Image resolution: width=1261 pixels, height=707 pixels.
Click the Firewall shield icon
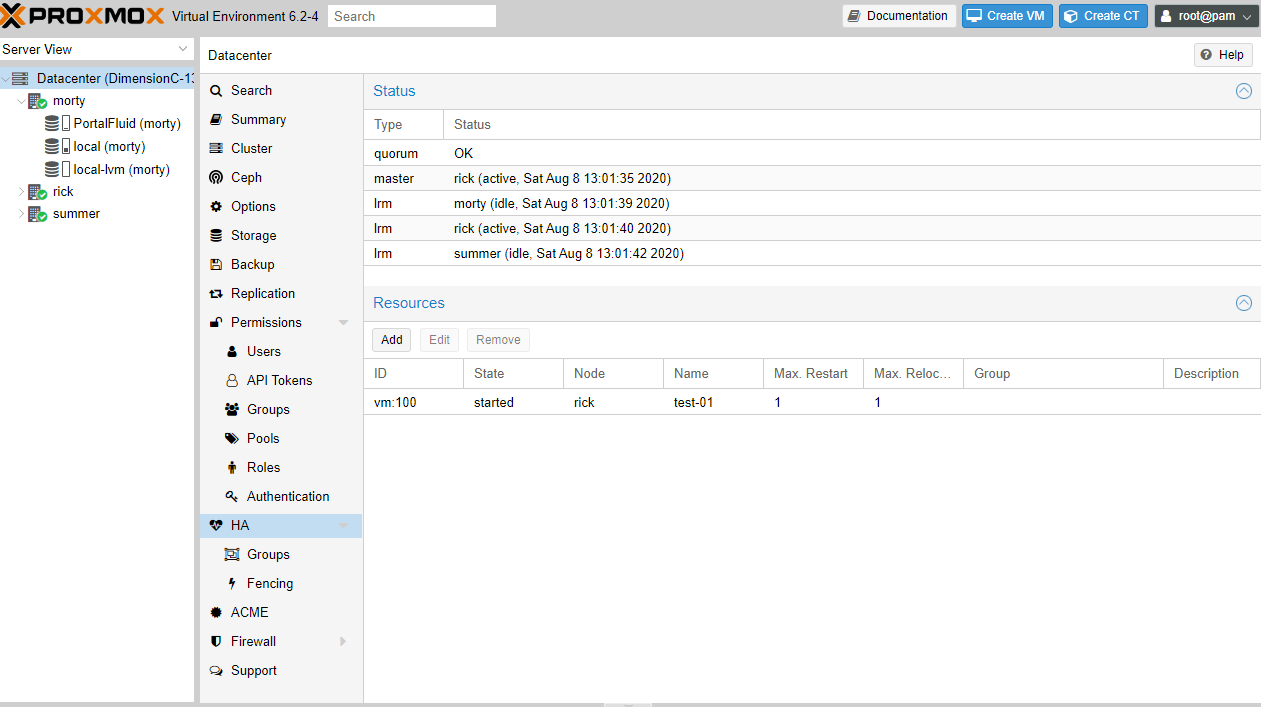click(x=216, y=641)
